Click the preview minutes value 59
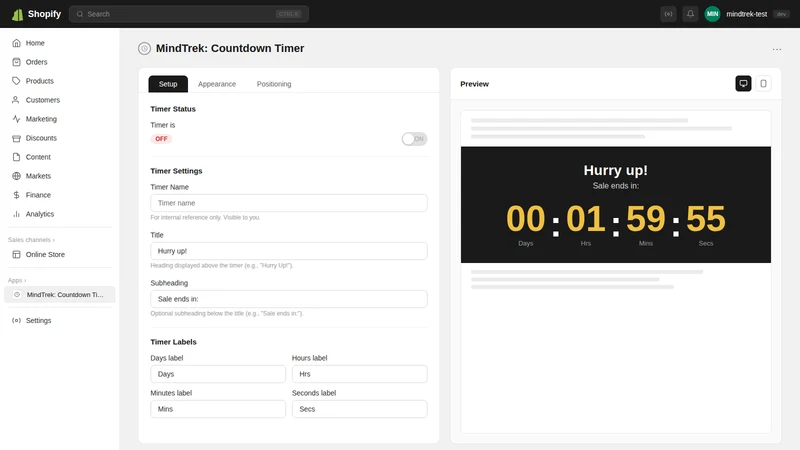The height and width of the screenshot is (450, 800). click(645, 219)
